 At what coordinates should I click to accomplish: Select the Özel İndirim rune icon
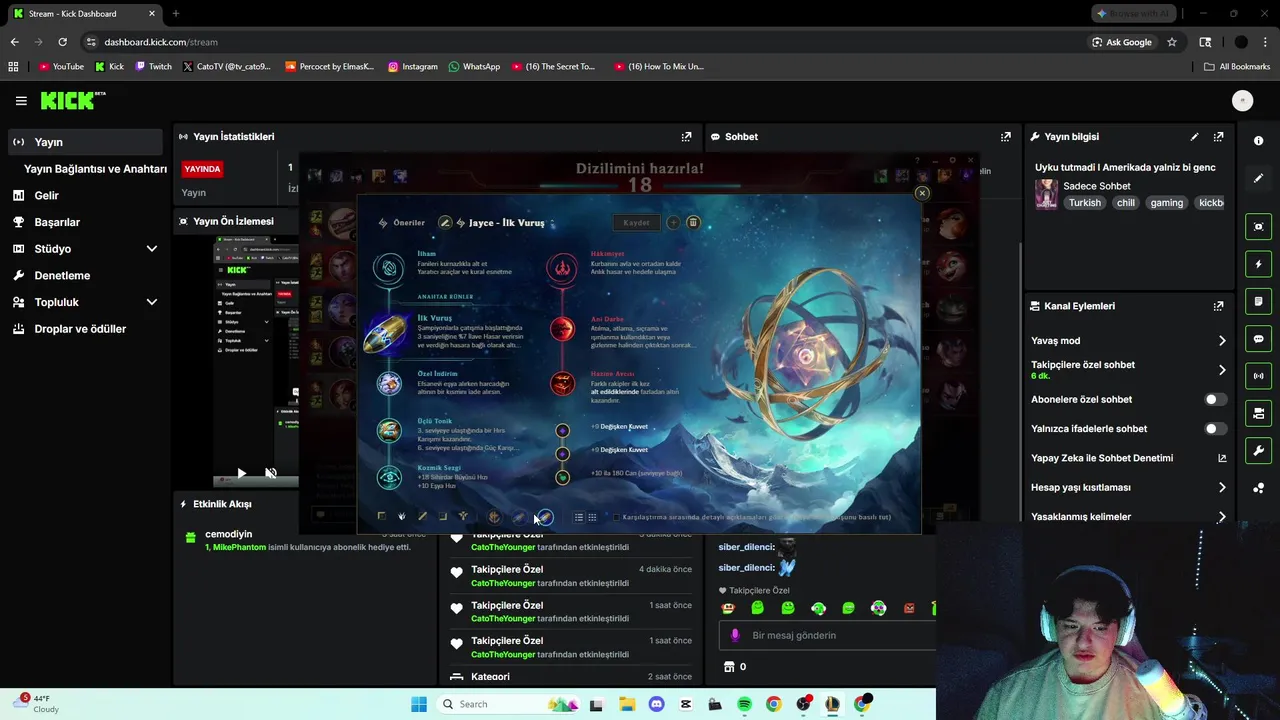[x=388, y=383]
